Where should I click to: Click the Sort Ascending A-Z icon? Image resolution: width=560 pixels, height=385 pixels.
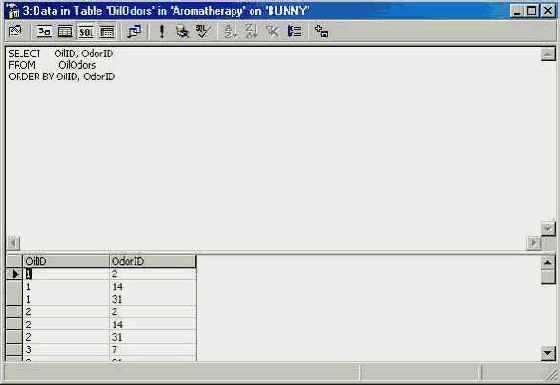(230, 31)
